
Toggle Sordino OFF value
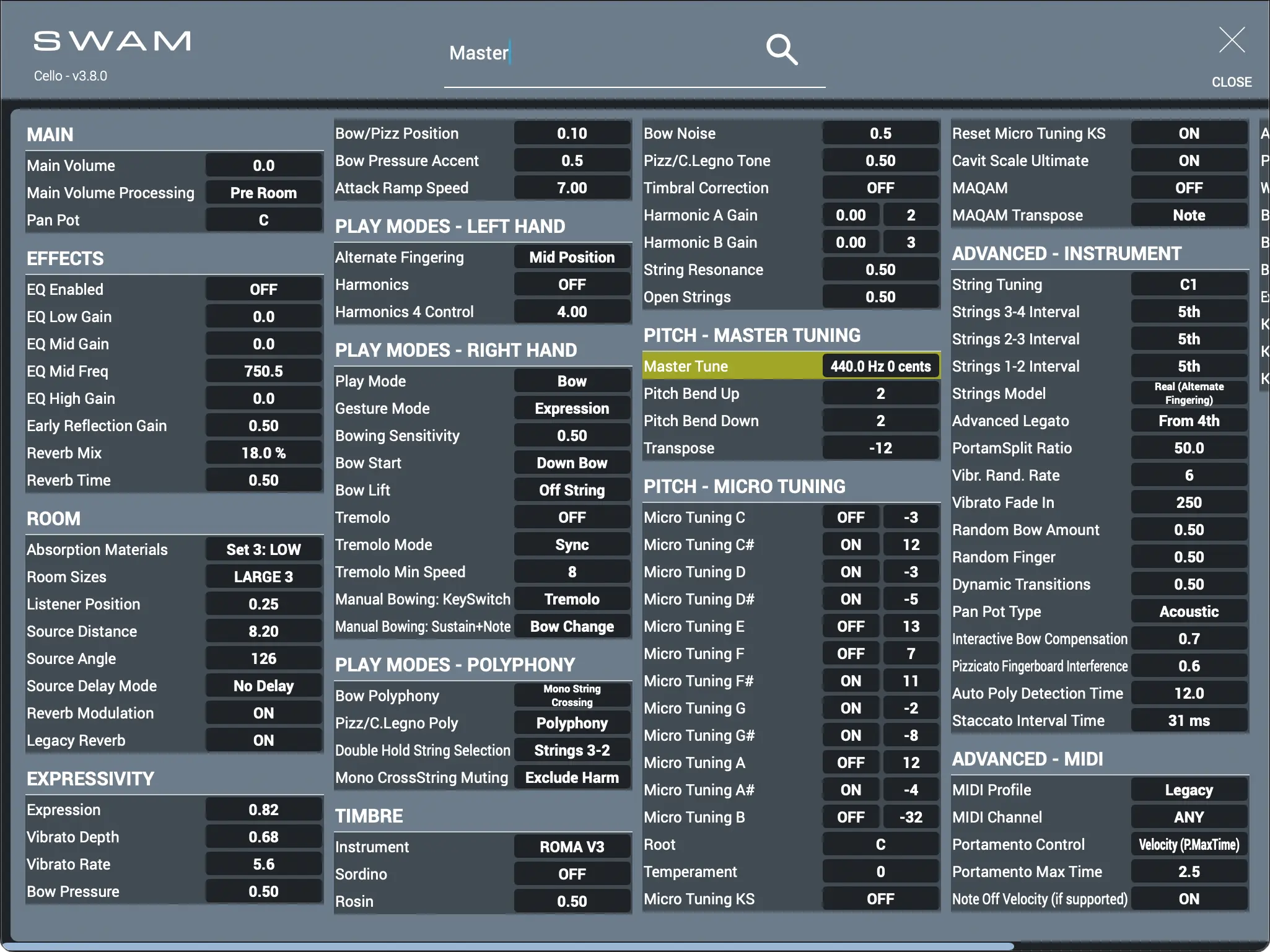(571, 874)
